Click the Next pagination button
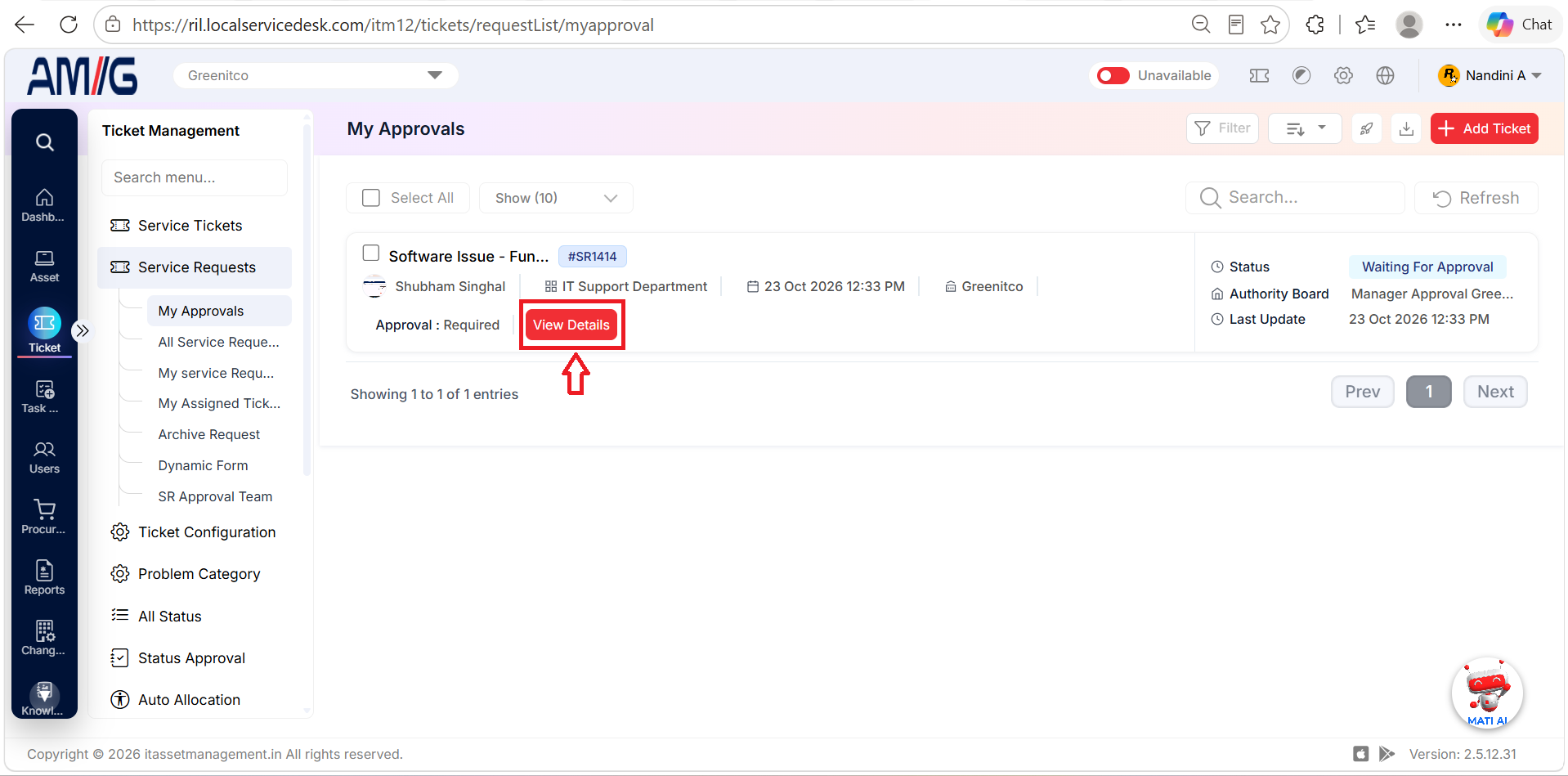The height and width of the screenshot is (776, 1568). point(1495,392)
